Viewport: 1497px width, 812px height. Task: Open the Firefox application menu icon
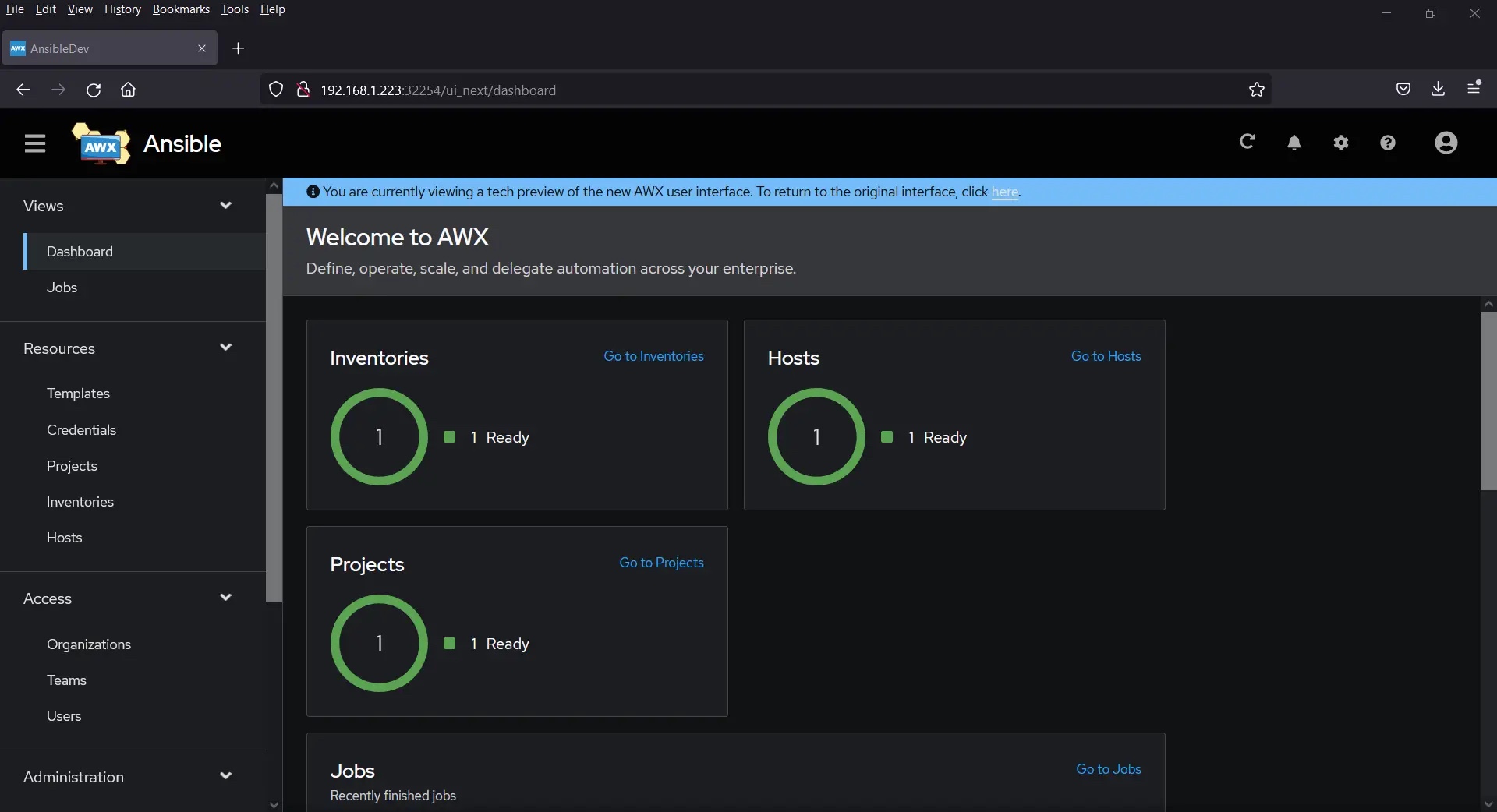tap(1475, 89)
